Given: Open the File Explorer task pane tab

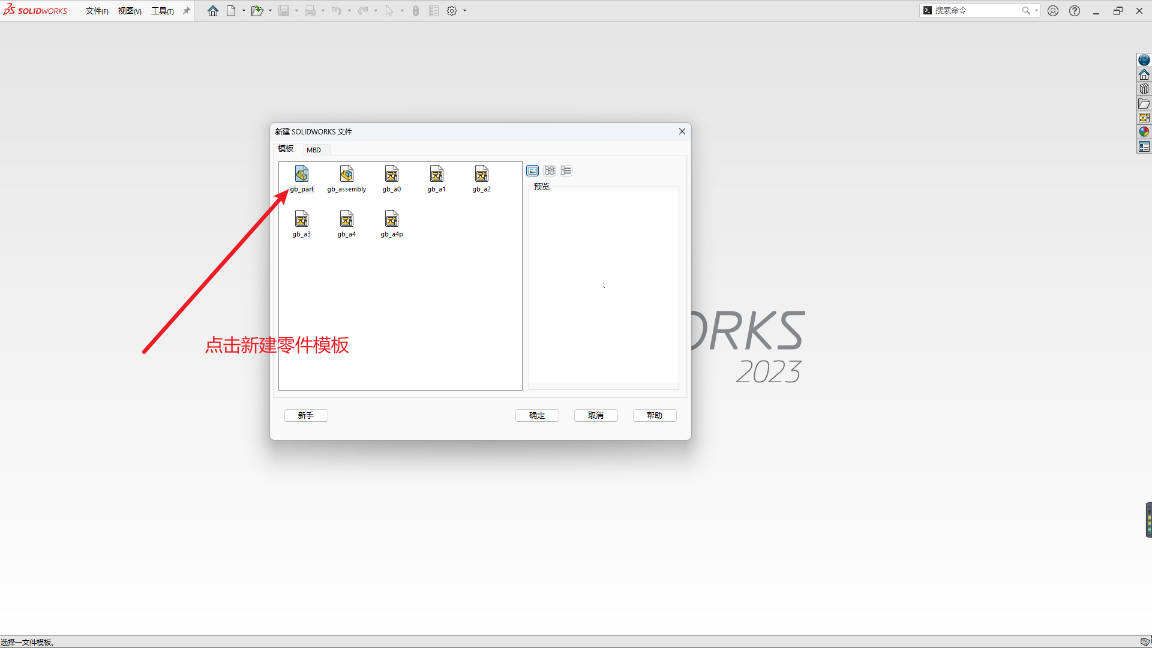Looking at the screenshot, I should [x=1144, y=104].
